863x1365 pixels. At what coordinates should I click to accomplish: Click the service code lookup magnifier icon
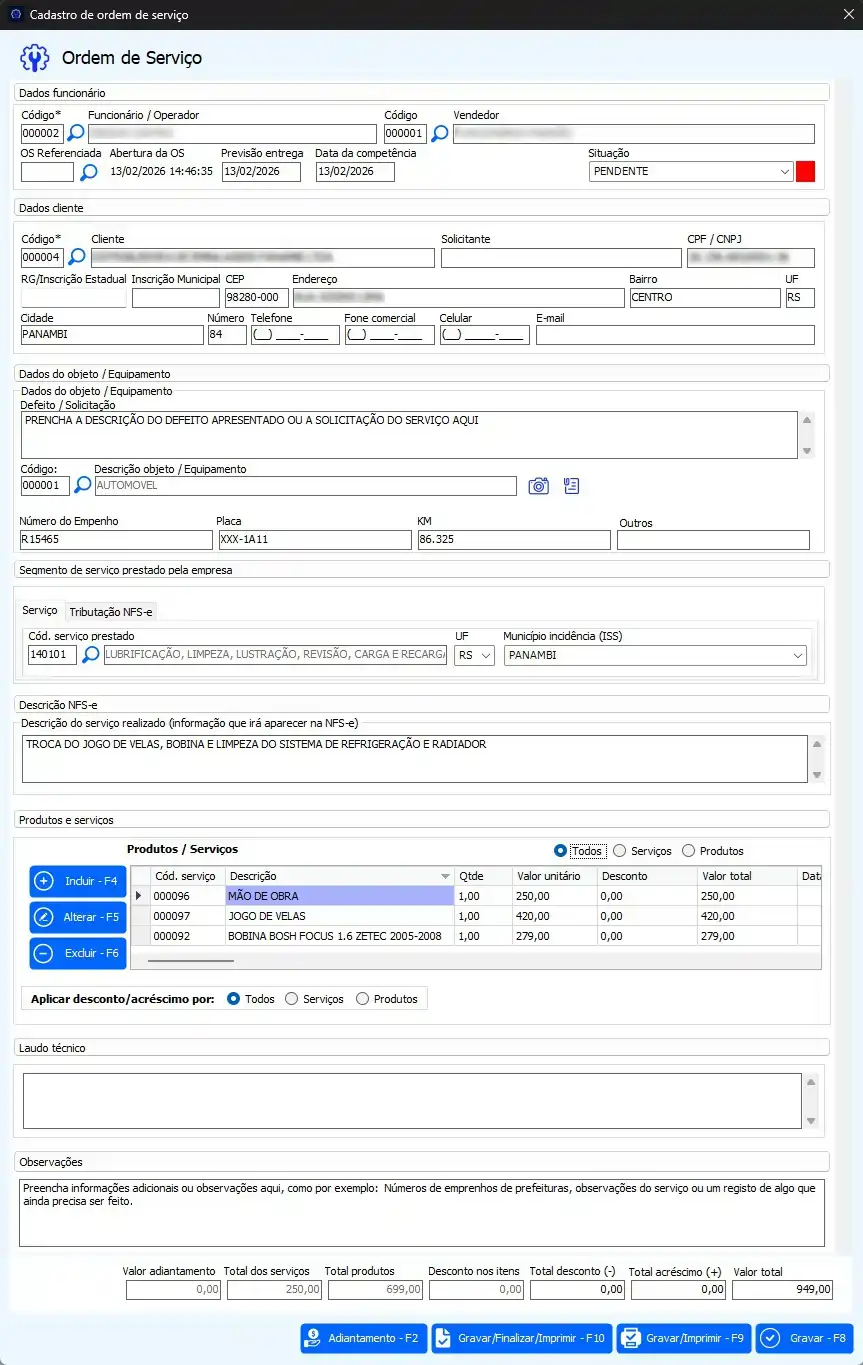coord(90,655)
